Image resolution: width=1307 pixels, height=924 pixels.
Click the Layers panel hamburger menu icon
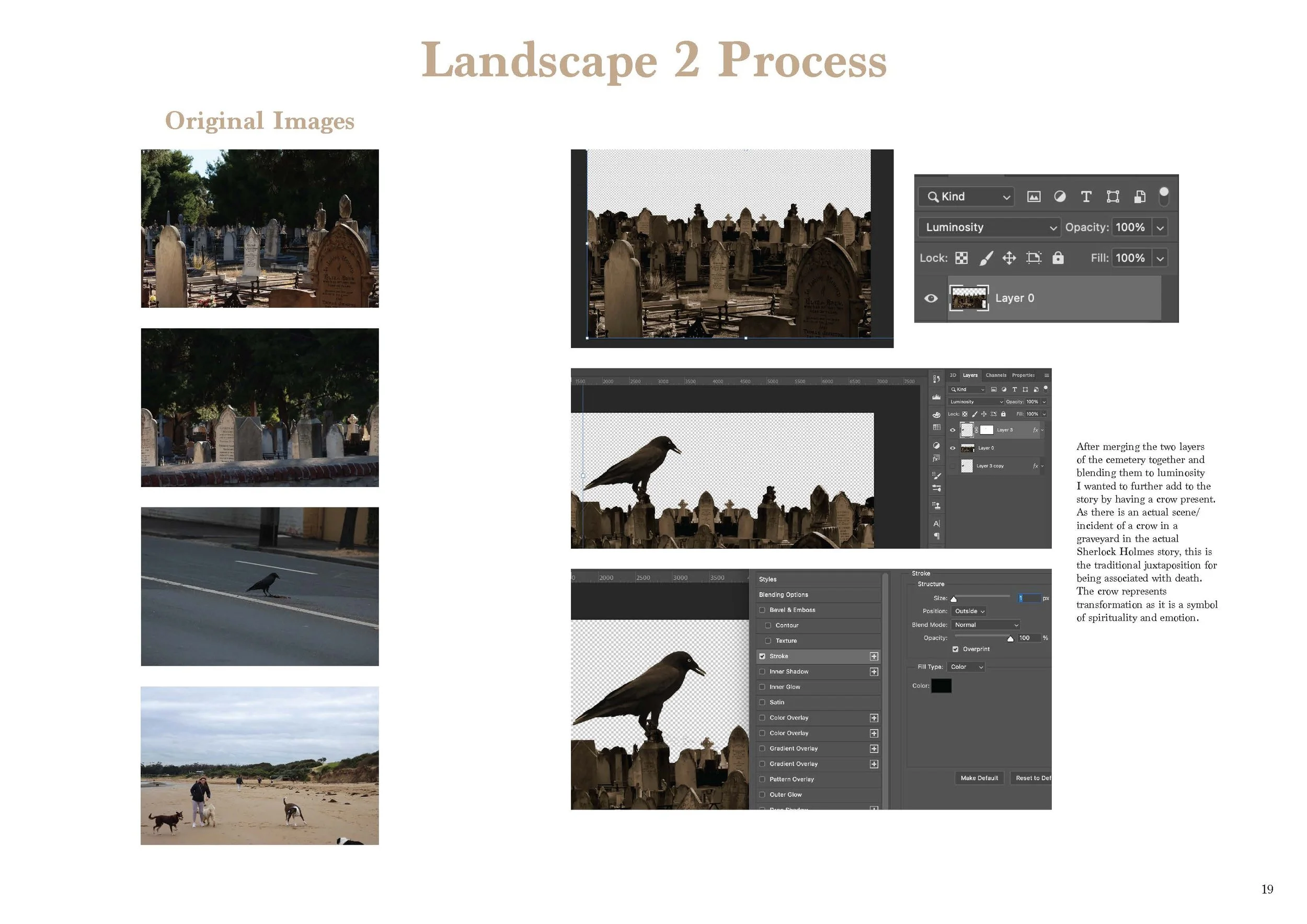(x=1046, y=376)
